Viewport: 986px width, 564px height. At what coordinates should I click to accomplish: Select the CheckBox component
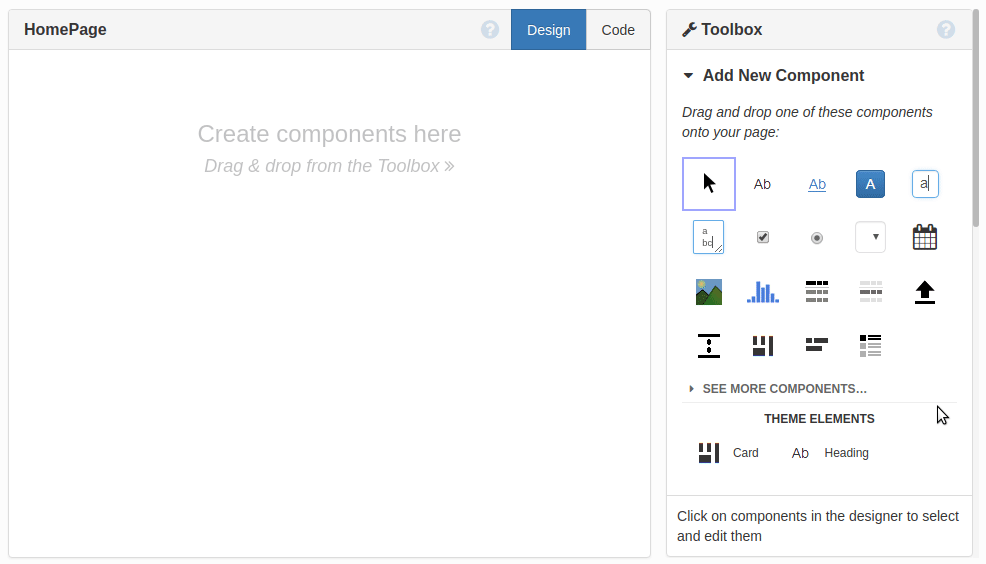tap(763, 238)
